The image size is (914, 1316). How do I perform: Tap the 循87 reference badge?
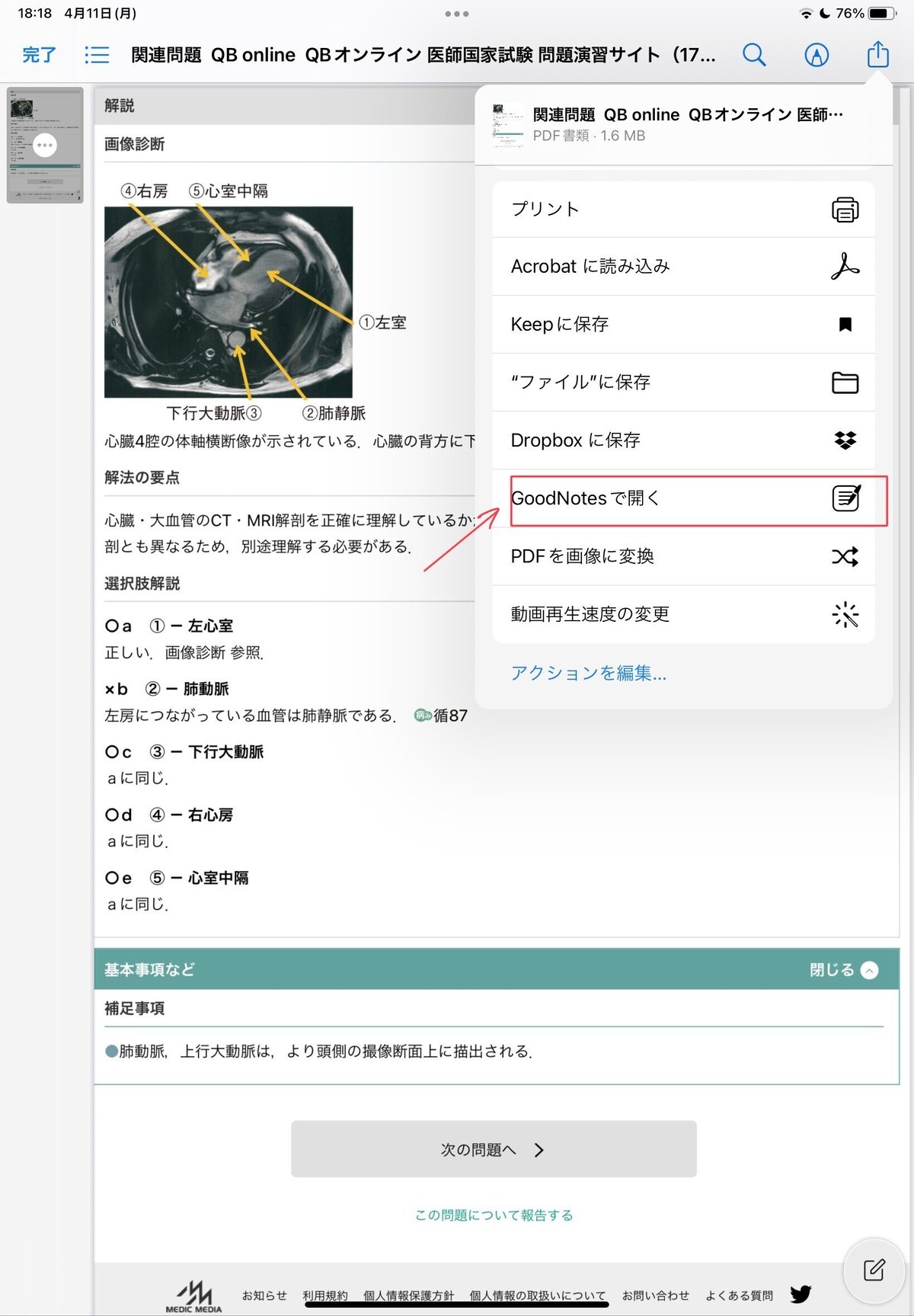pyautogui.click(x=441, y=716)
